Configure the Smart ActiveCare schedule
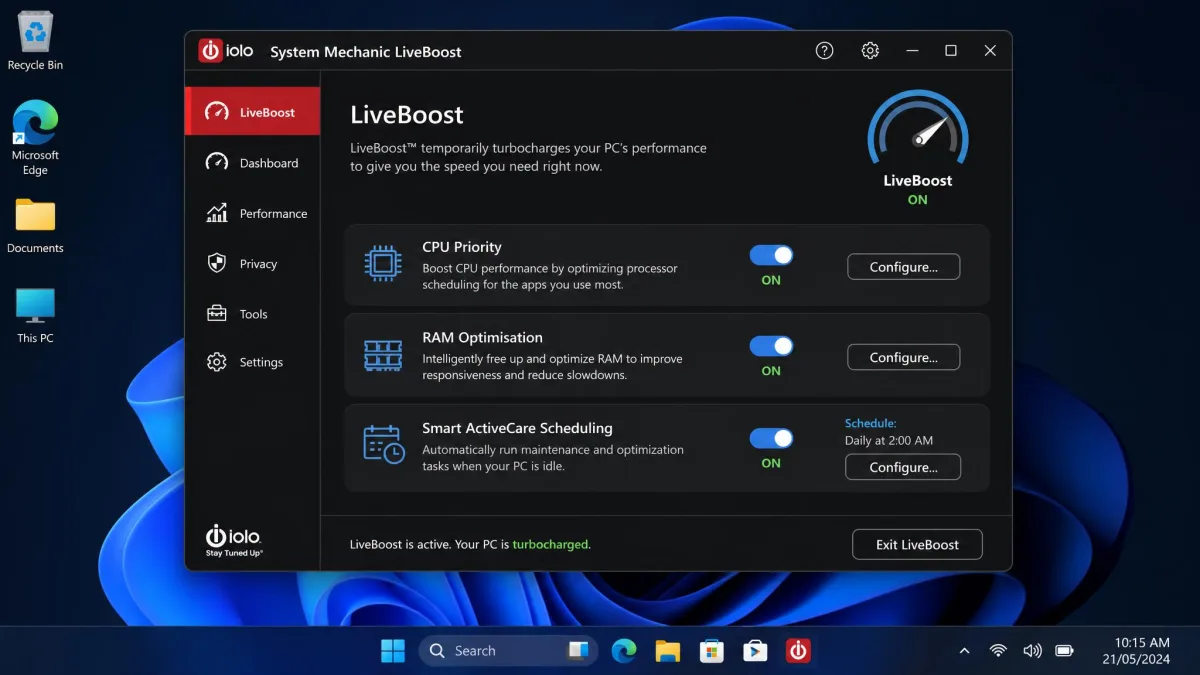The width and height of the screenshot is (1200, 675). coord(904,467)
